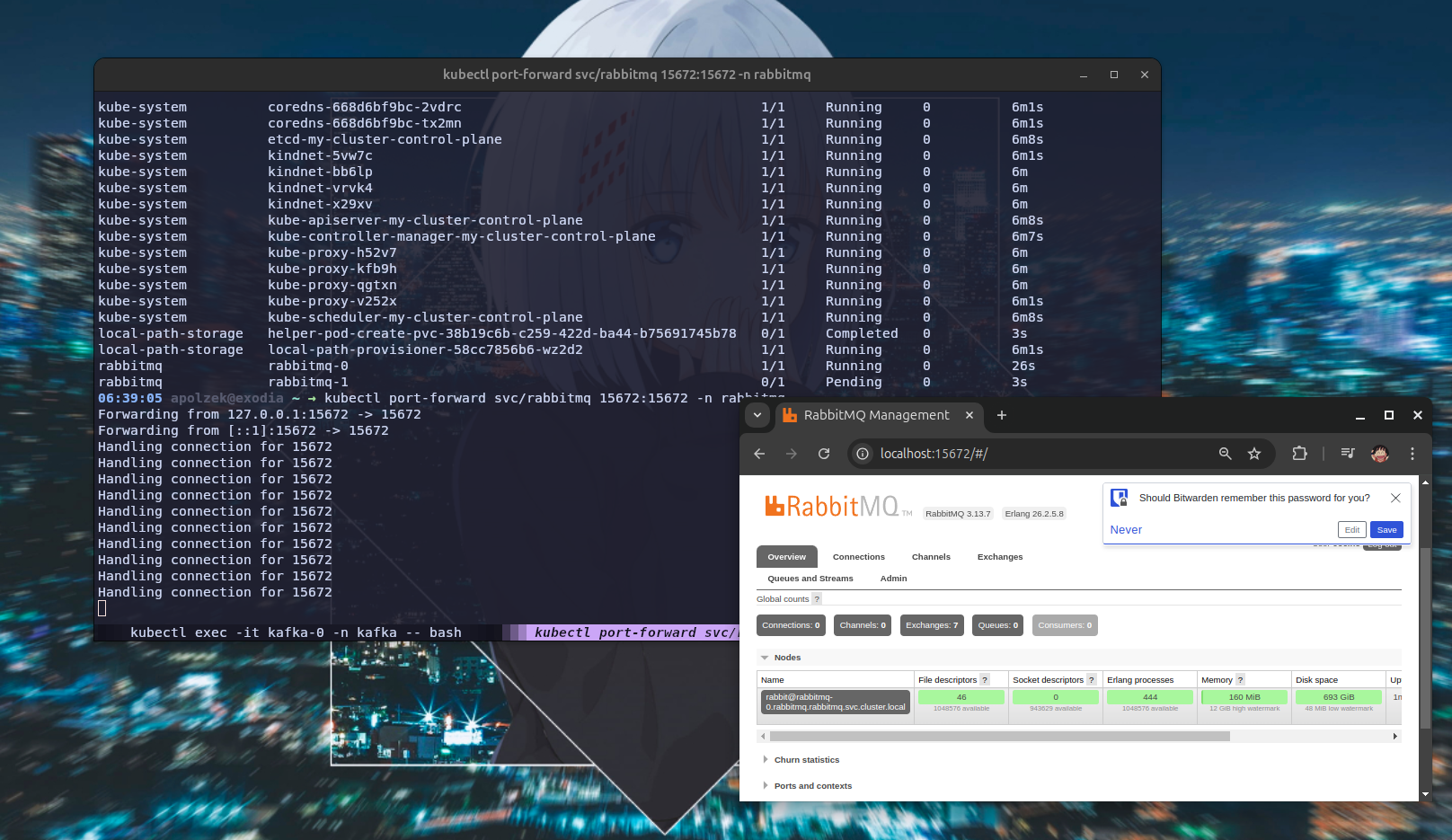
Task: Click the 444 Erlang processes value
Action: (x=1150, y=697)
